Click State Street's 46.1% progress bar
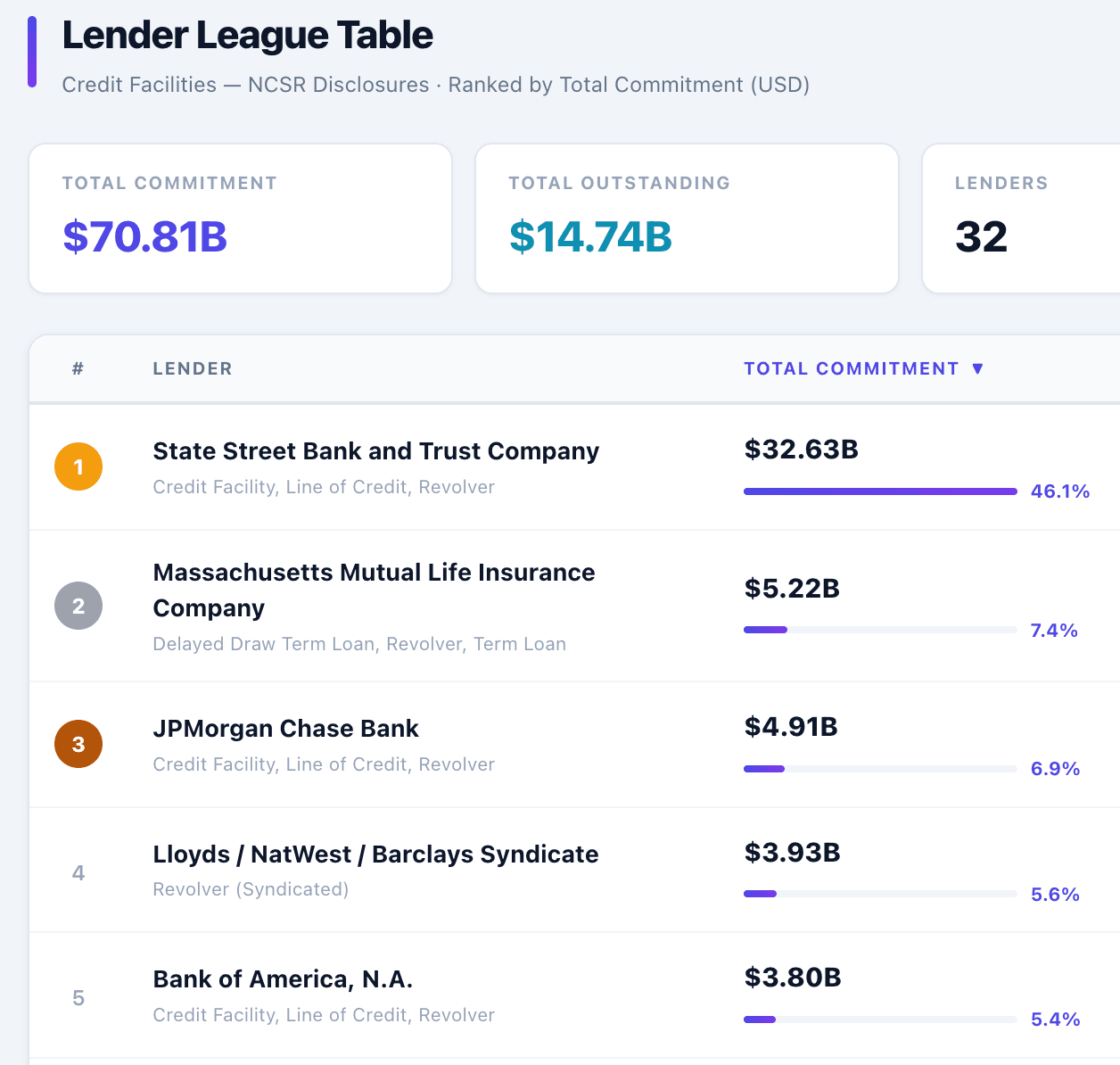Viewport: 1120px width, 1065px height. [x=879, y=491]
